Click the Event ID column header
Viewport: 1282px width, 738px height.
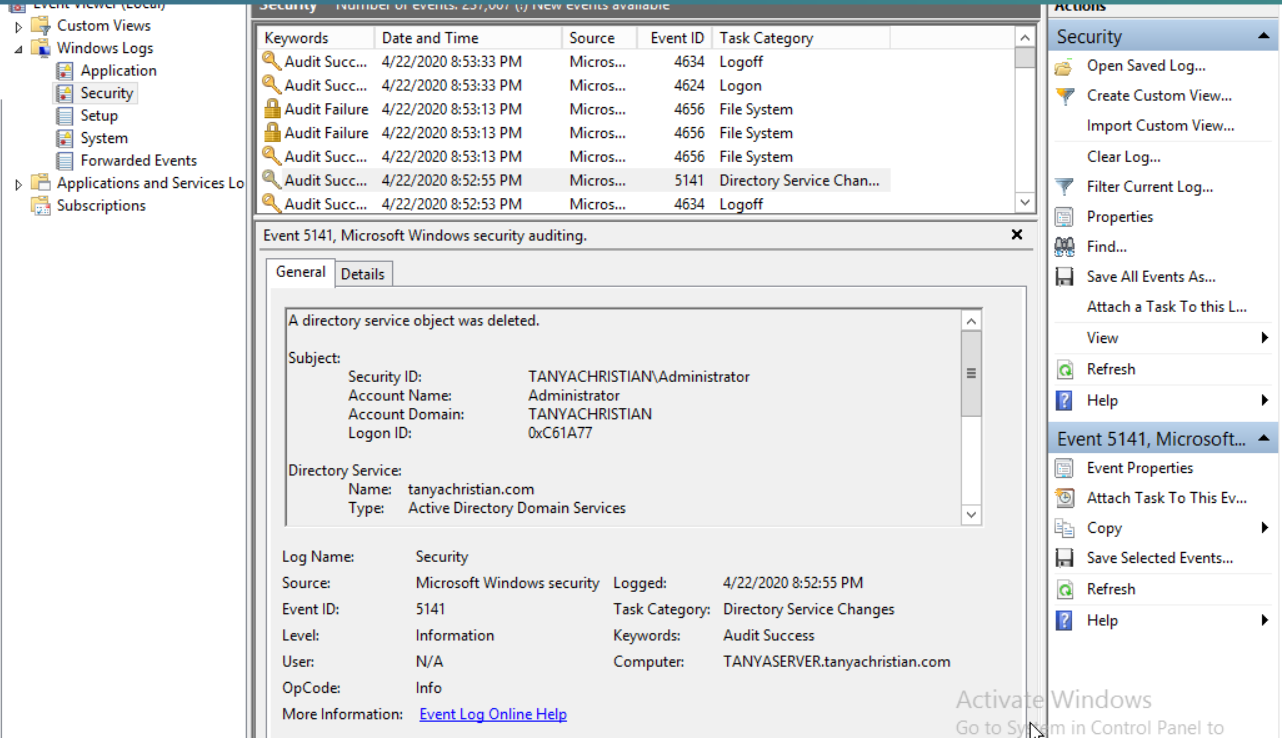point(674,38)
